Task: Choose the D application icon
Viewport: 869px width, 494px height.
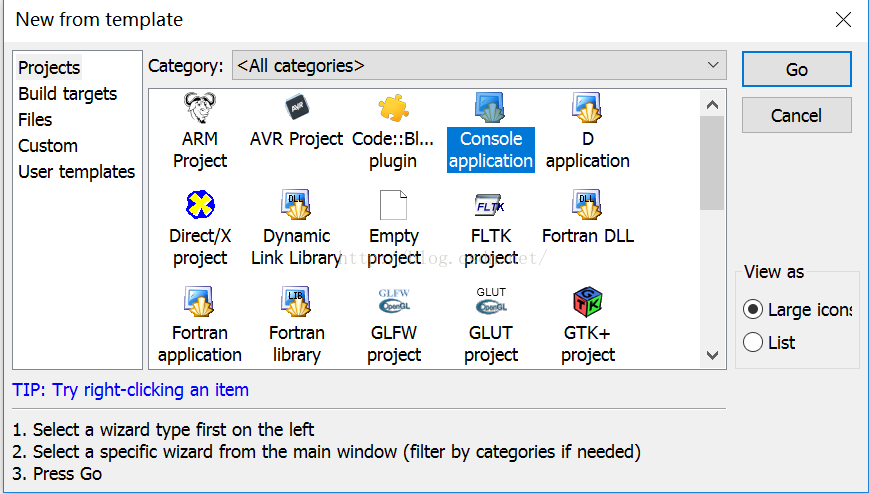Action: tap(587, 108)
